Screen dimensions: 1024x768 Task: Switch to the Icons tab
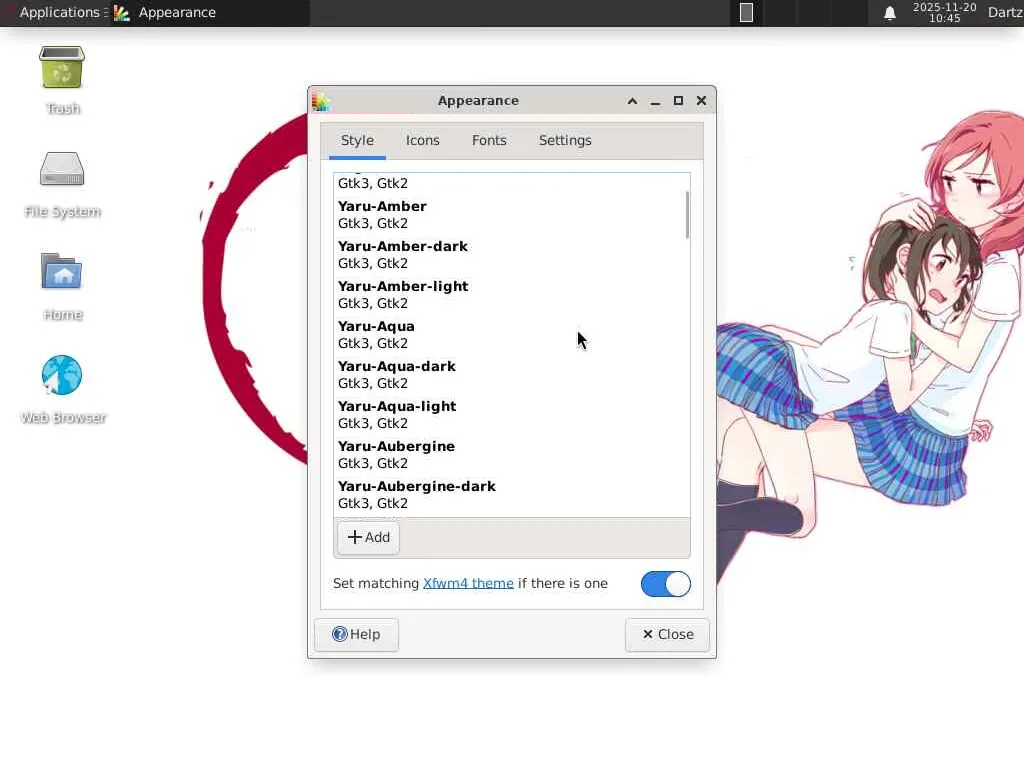point(423,140)
